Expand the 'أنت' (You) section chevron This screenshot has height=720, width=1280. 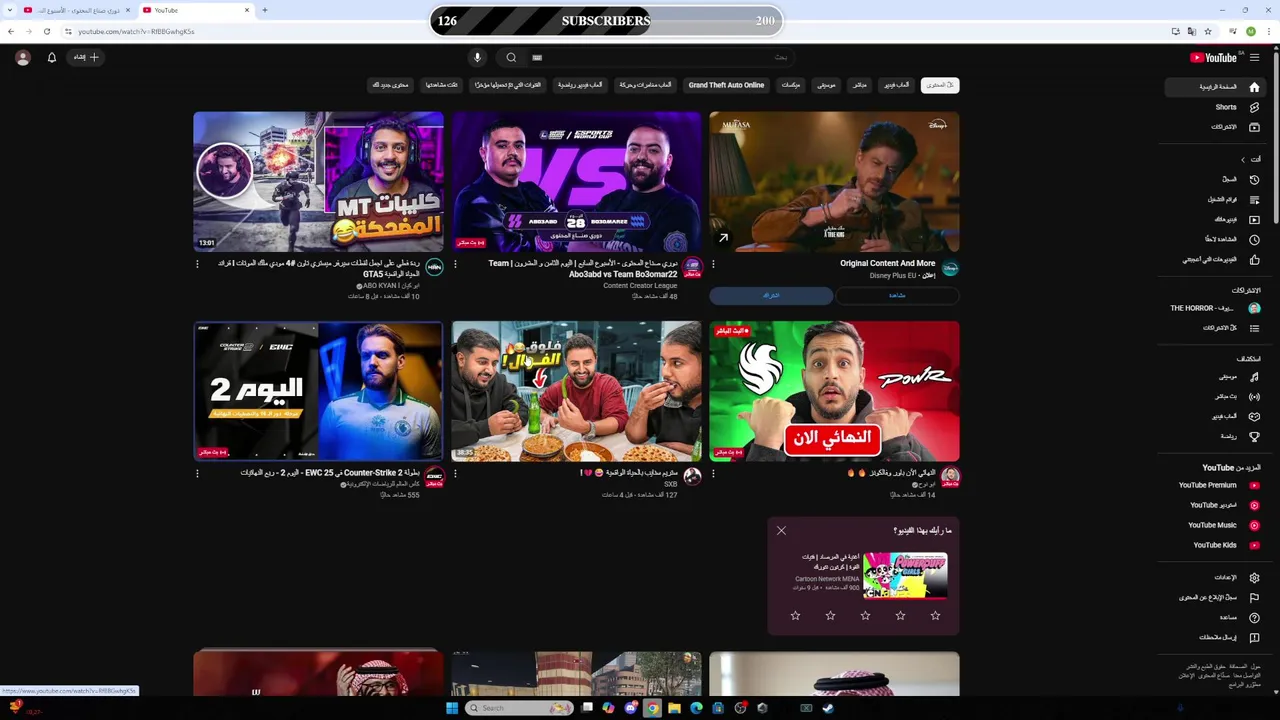click(1243, 159)
